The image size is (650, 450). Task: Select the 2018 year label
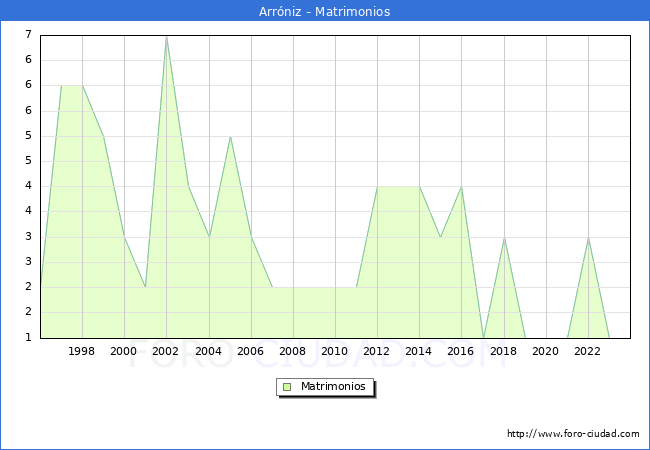point(503,351)
